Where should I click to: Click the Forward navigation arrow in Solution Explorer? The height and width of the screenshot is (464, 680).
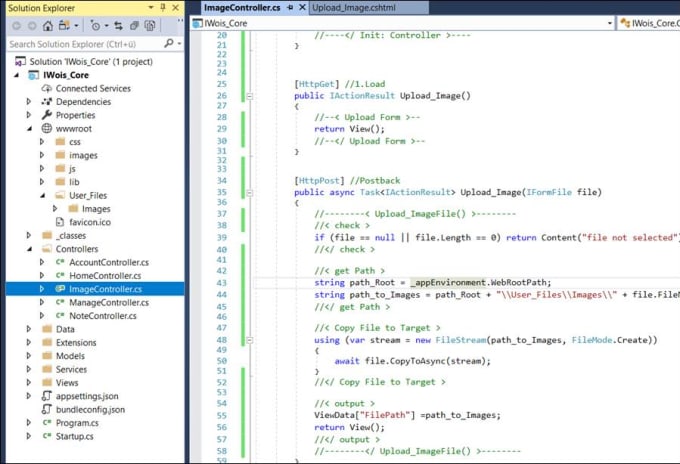pyautogui.click(x=32, y=26)
